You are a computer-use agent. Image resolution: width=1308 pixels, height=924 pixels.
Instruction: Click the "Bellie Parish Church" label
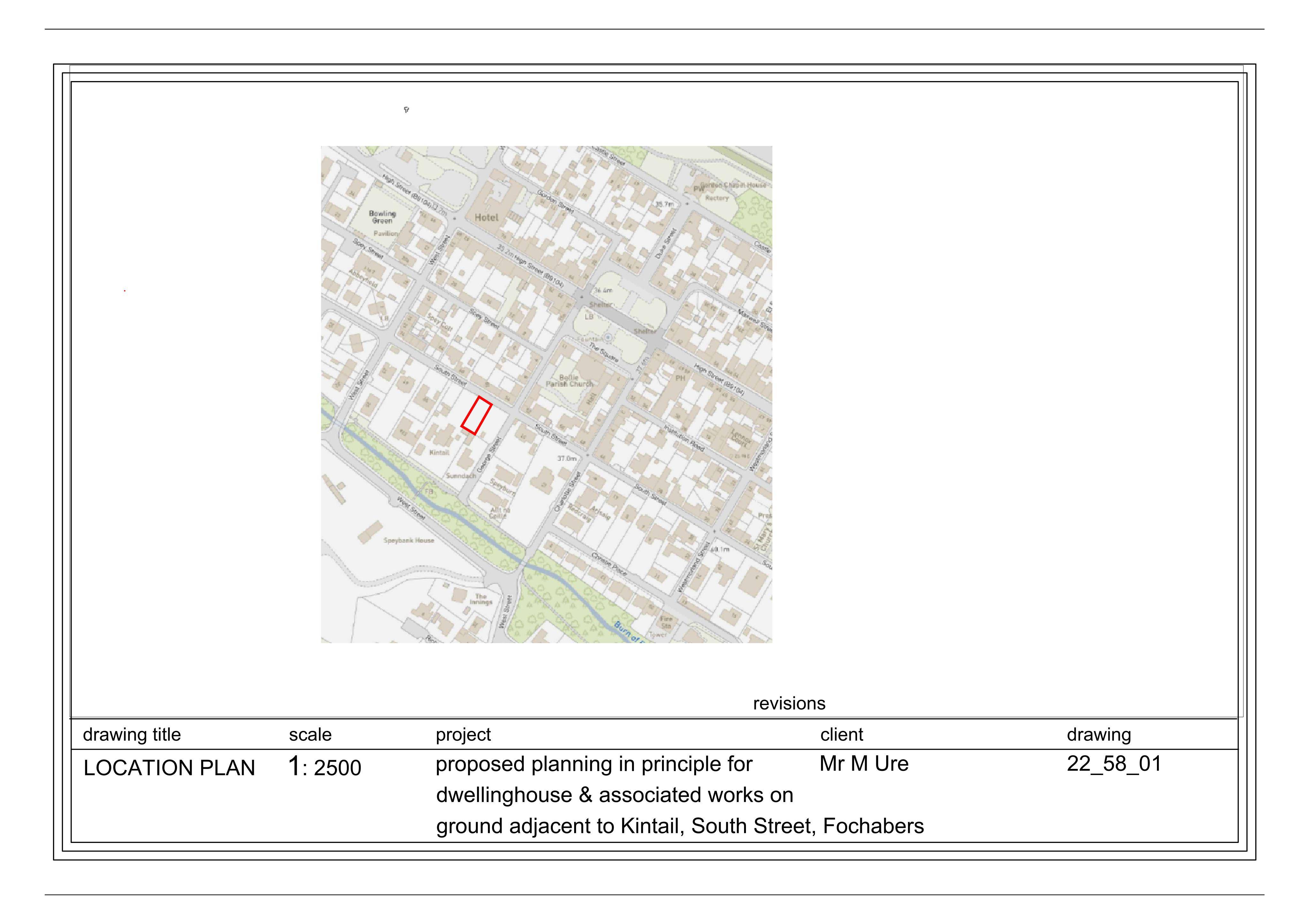(569, 381)
